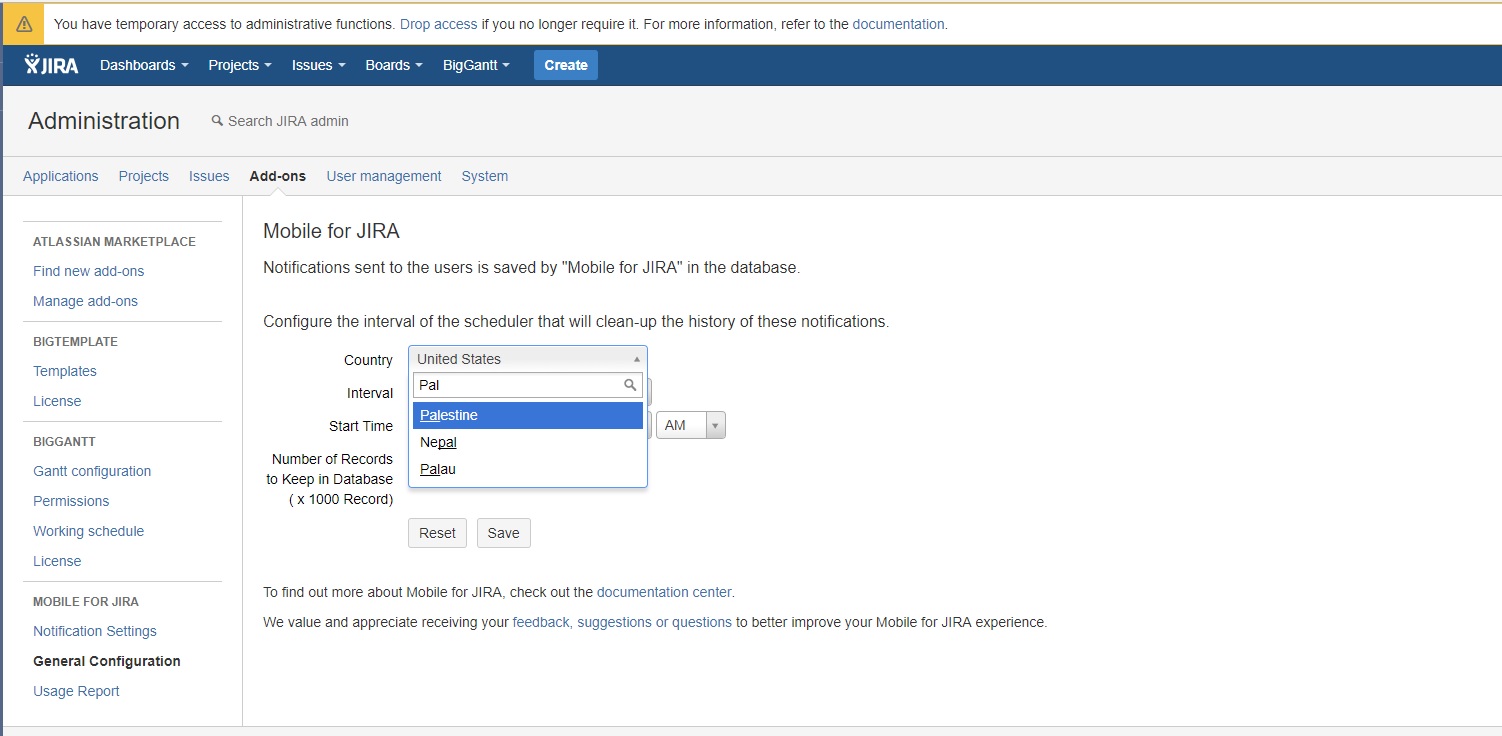Click the JIRA logo in header
Screen dimensions: 1502x736
[x=52, y=65]
